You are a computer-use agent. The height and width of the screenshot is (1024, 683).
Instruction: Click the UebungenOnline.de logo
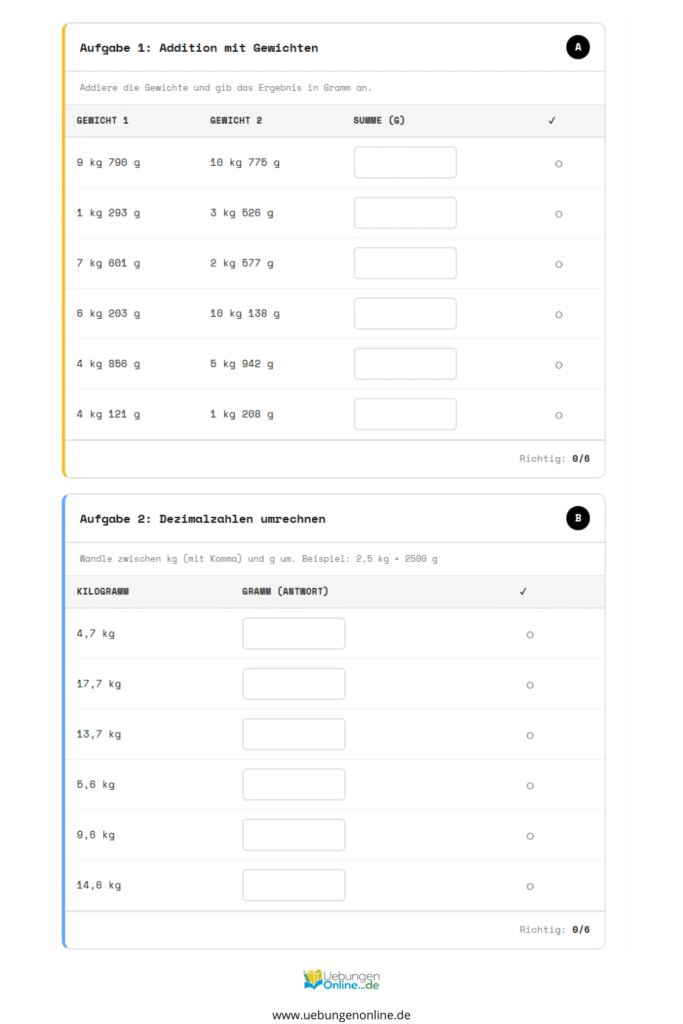pyautogui.click(x=341, y=979)
